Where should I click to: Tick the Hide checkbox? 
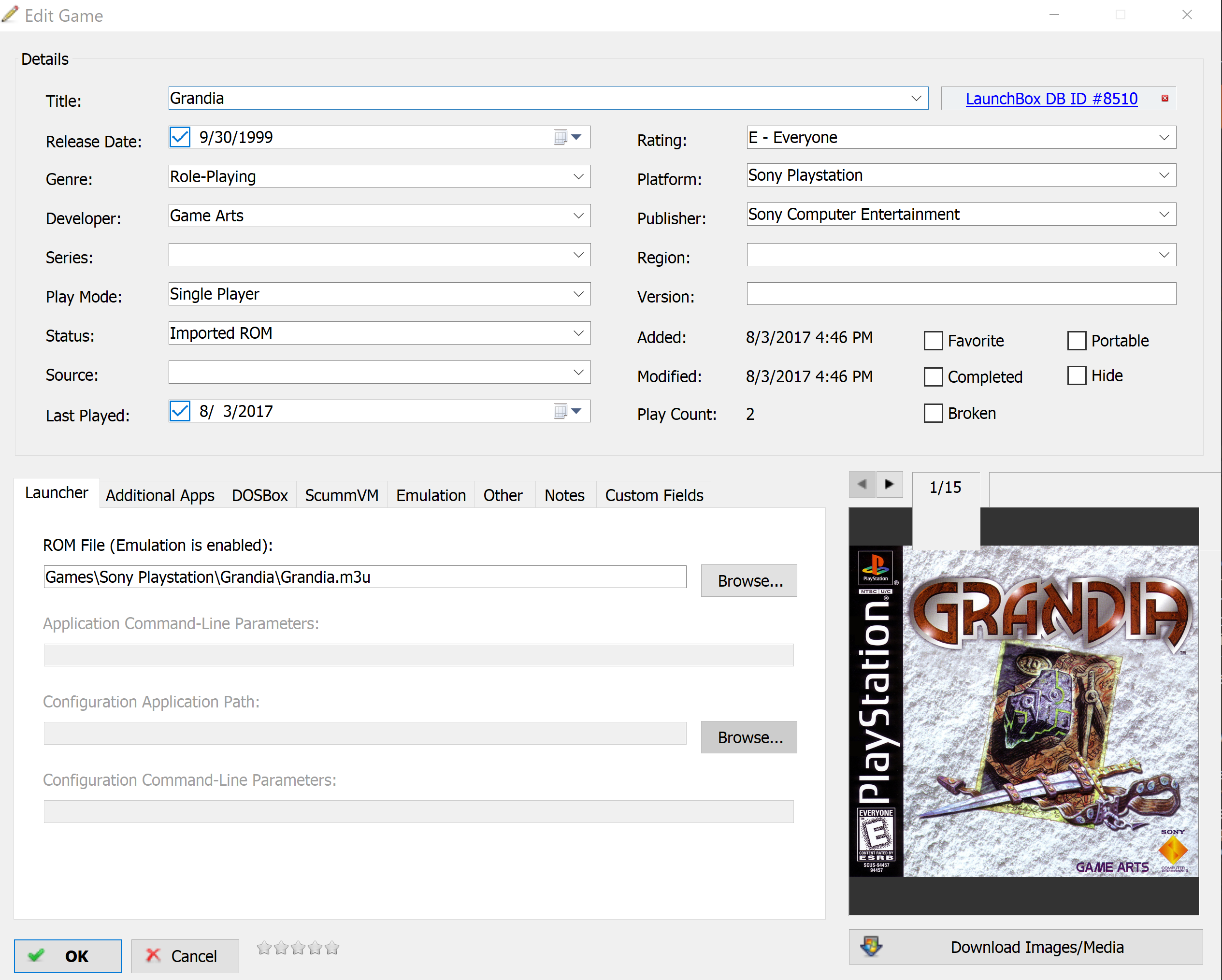pyautogui.click(x=1077, y=375)
